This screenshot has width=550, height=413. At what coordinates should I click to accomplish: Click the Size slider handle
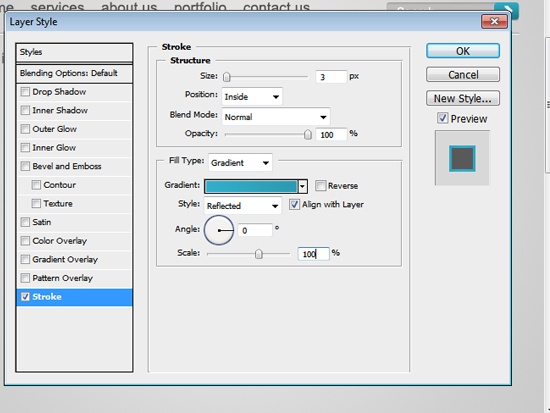tap(227, 77)
